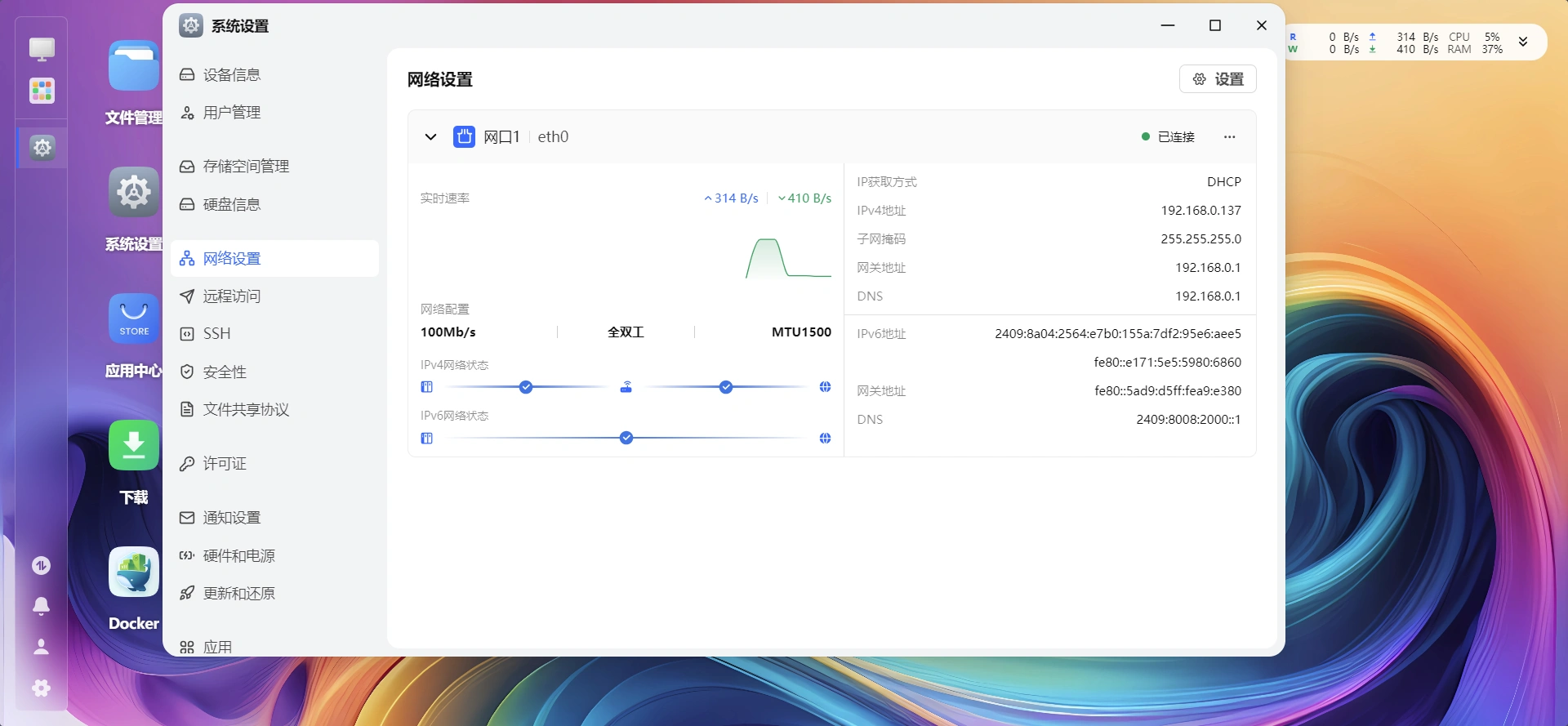Open the File Manager desktop icon
The image size is (1568, 726).
pyautogui.click(x=133, y=66)
